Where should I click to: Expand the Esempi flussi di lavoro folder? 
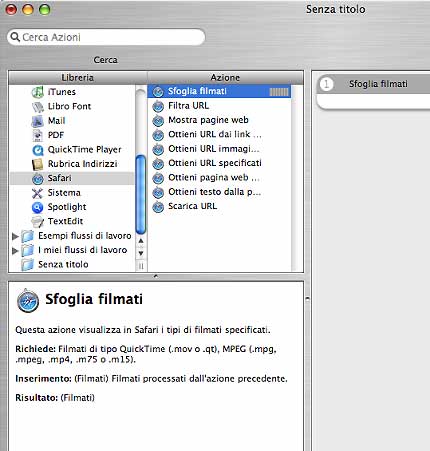(15, 236)
